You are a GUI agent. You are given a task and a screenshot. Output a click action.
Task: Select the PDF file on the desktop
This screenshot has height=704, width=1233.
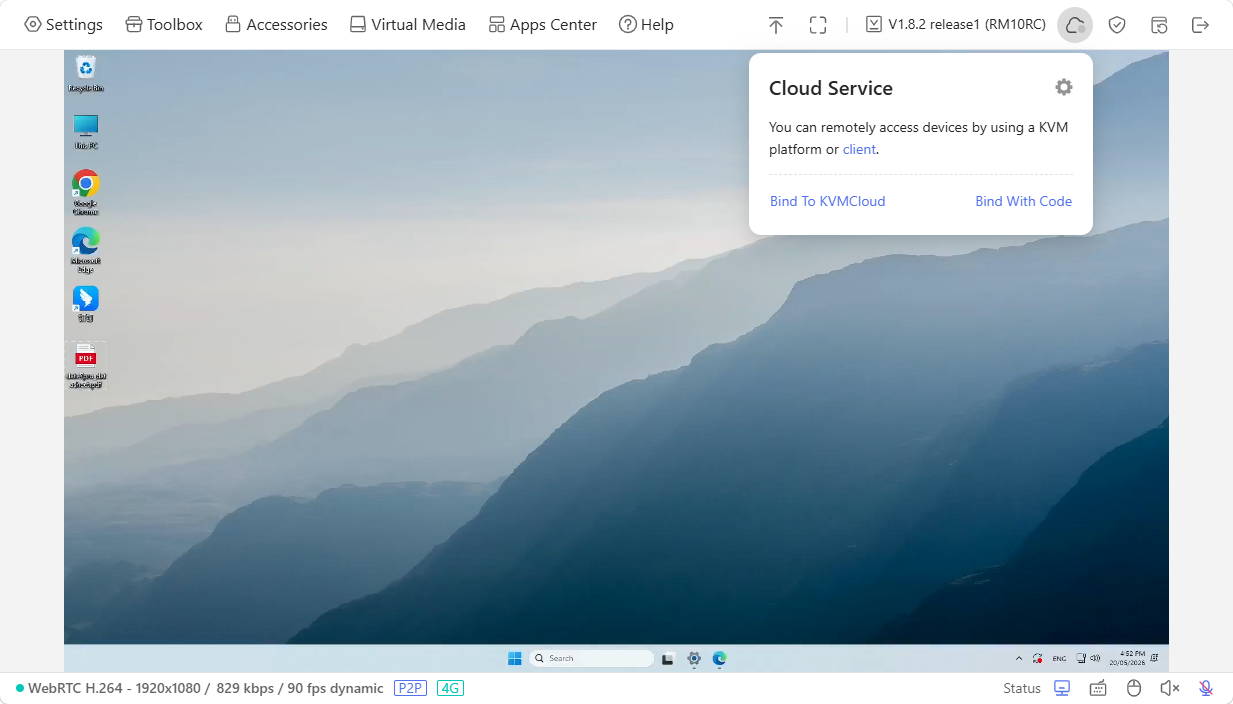coord(86,365)
